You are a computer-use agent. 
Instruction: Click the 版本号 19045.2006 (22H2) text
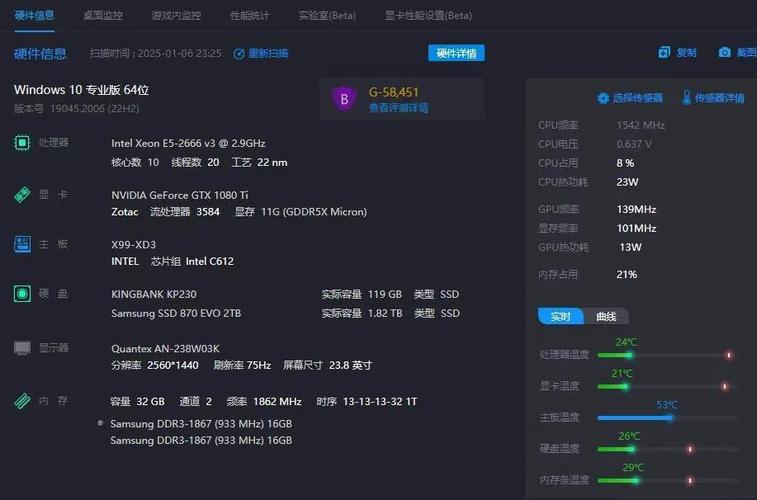pos(76,108)
